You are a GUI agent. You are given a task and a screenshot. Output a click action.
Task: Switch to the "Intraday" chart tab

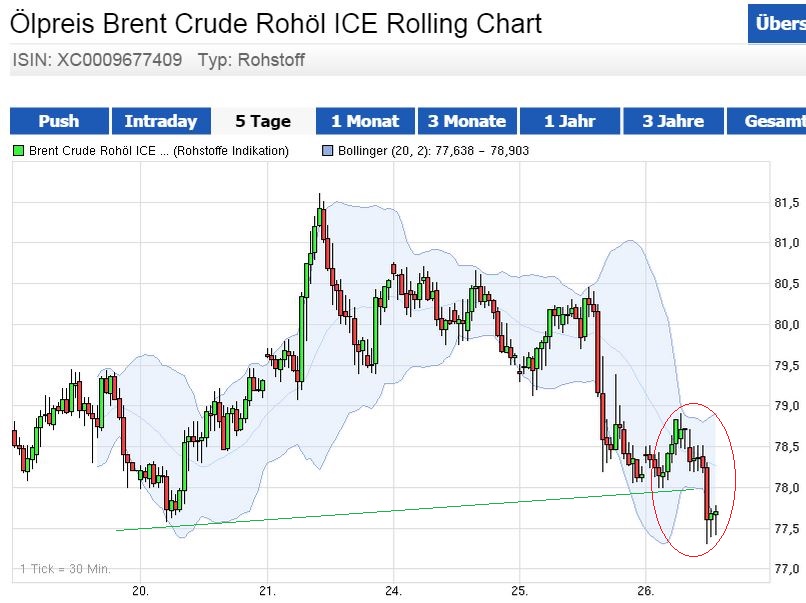[161, 121]
